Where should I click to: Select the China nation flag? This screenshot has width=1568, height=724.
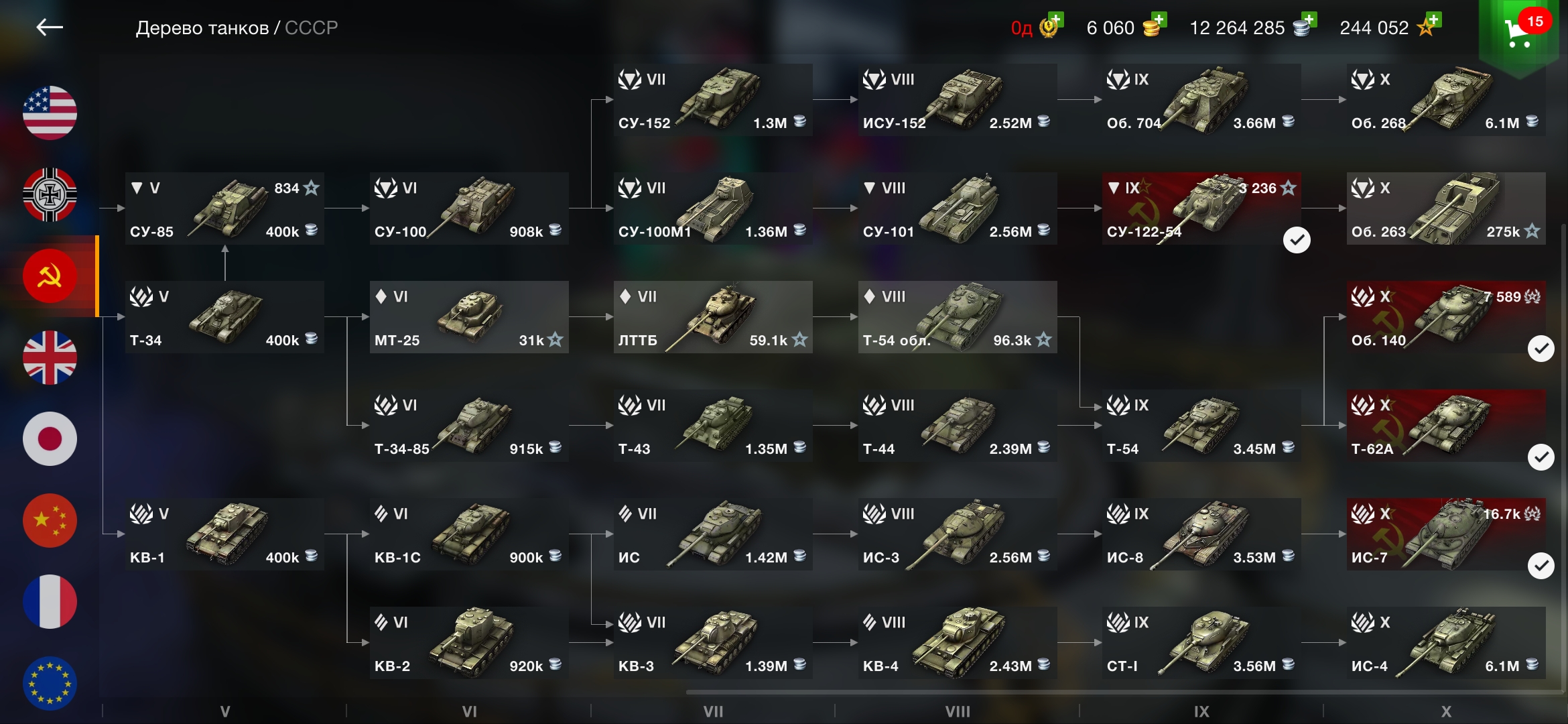coord(50,520)
